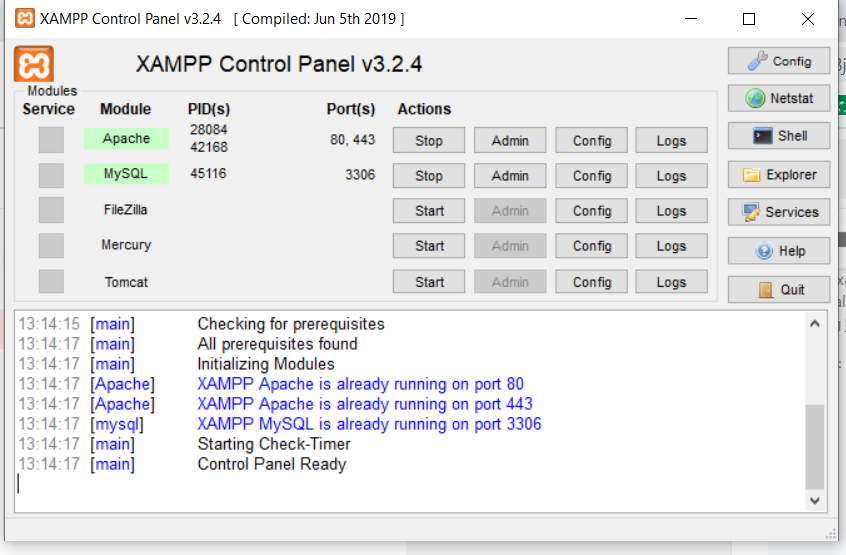Quit XAMPP using the door icon button
Viewport: 846px width, 555px height.
pos(779,290)
